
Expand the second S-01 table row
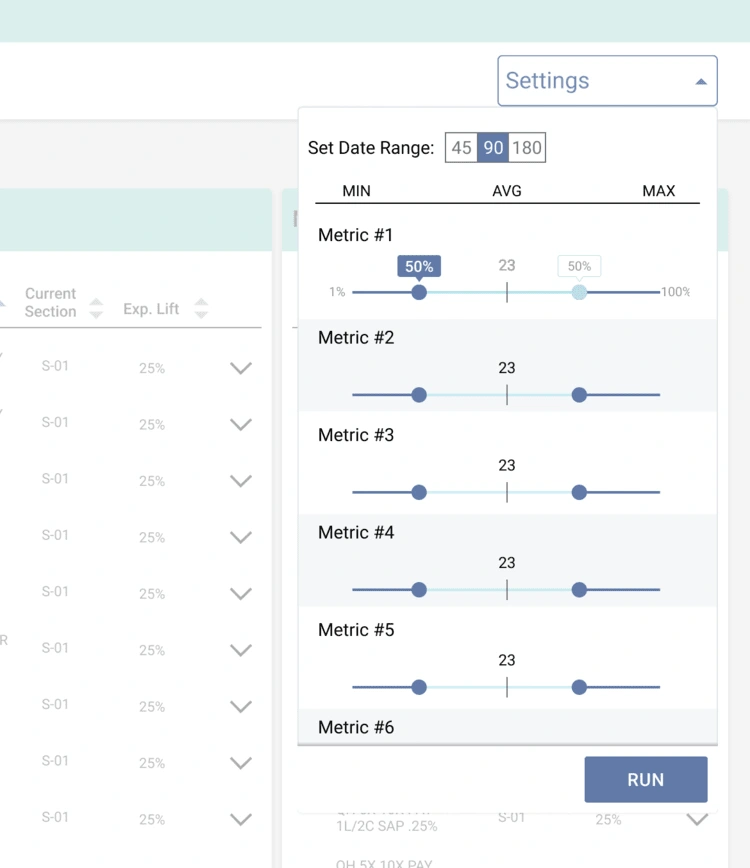point(240,424)
